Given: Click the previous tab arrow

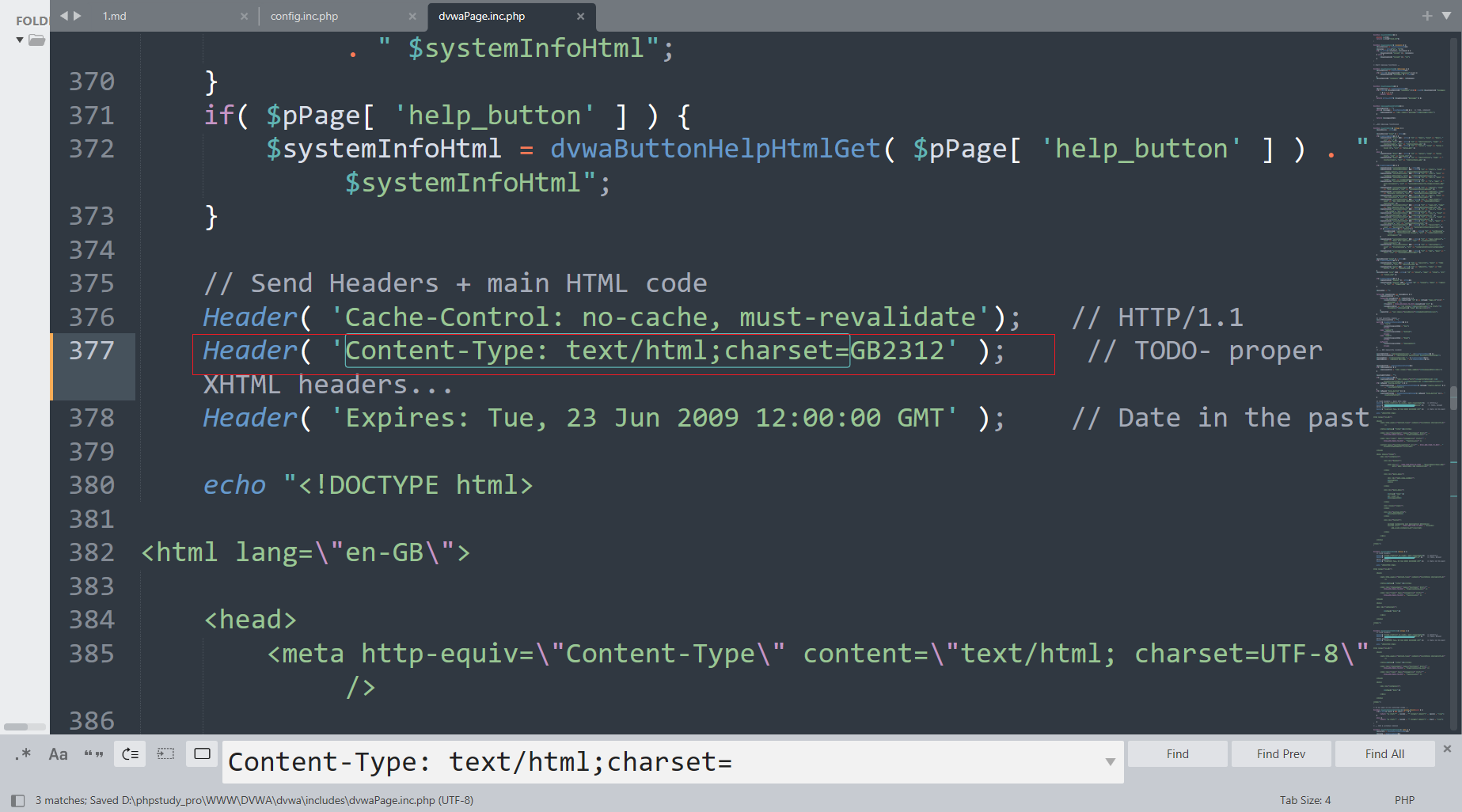Looking at the screenshot, I should 64,16.
